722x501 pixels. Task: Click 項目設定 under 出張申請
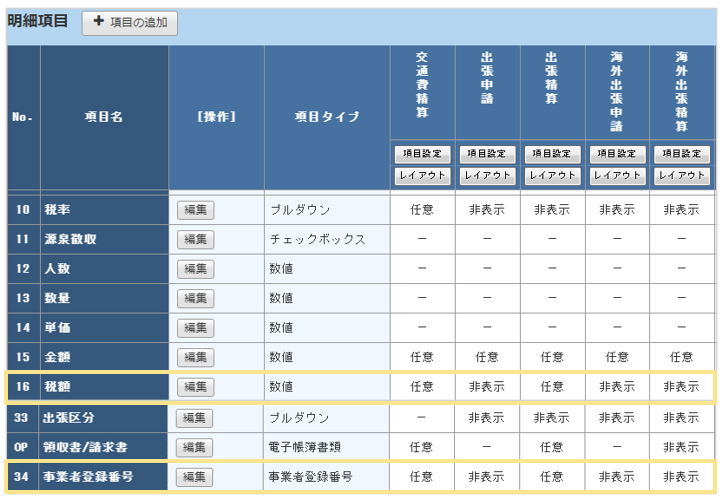coord(487,155)
